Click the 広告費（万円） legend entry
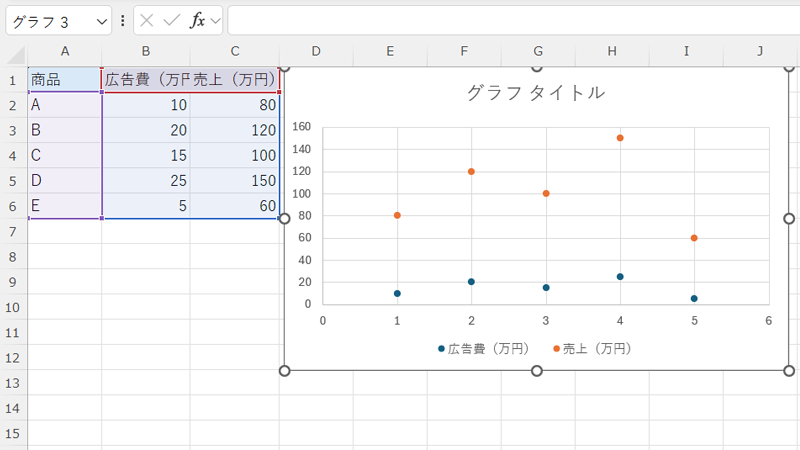 (x=487, y=349)
